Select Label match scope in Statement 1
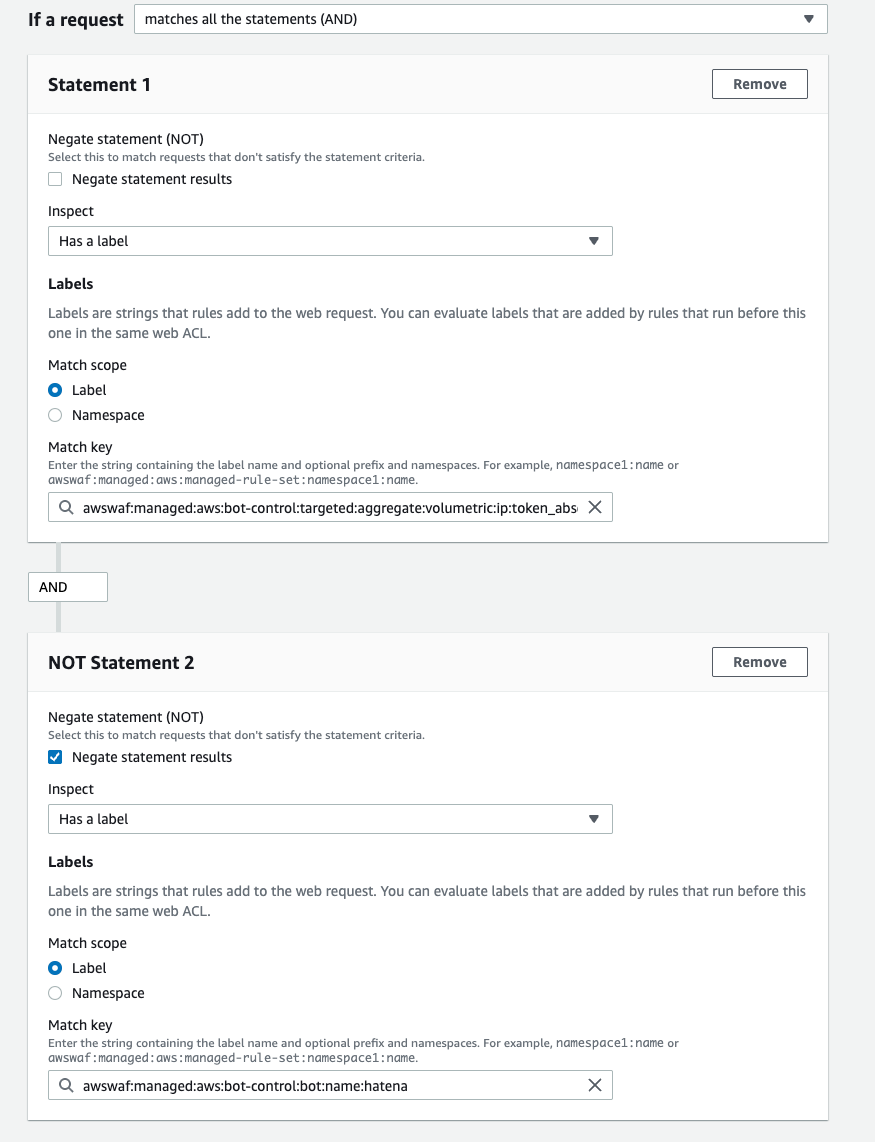This screenshot has height=1142, width=875. [56, 390]
